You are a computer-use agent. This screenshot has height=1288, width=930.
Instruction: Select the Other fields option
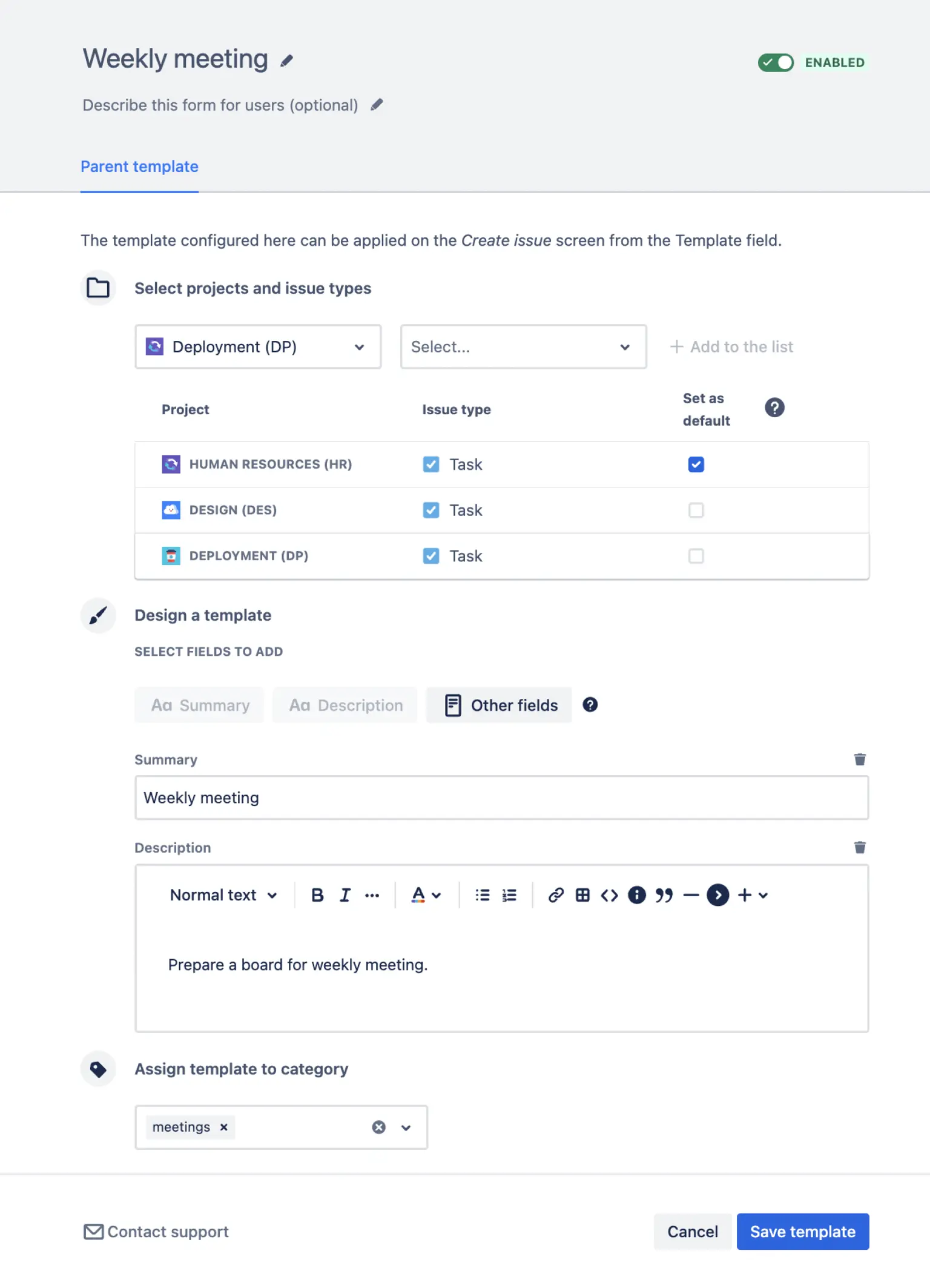pyautogui.click(x=500, y=705)
